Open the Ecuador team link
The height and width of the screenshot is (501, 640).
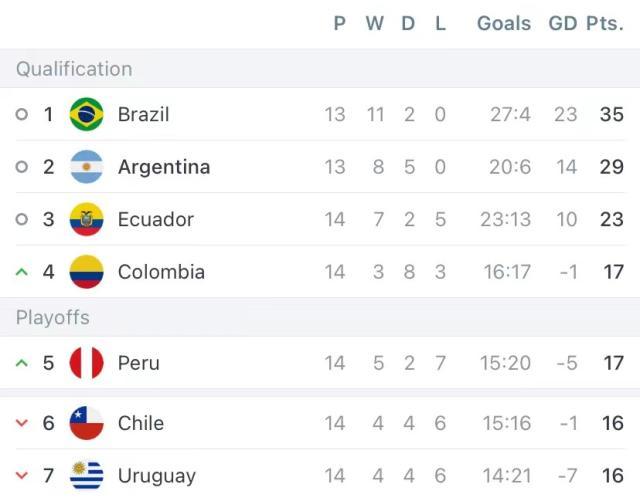pos(156,219)
